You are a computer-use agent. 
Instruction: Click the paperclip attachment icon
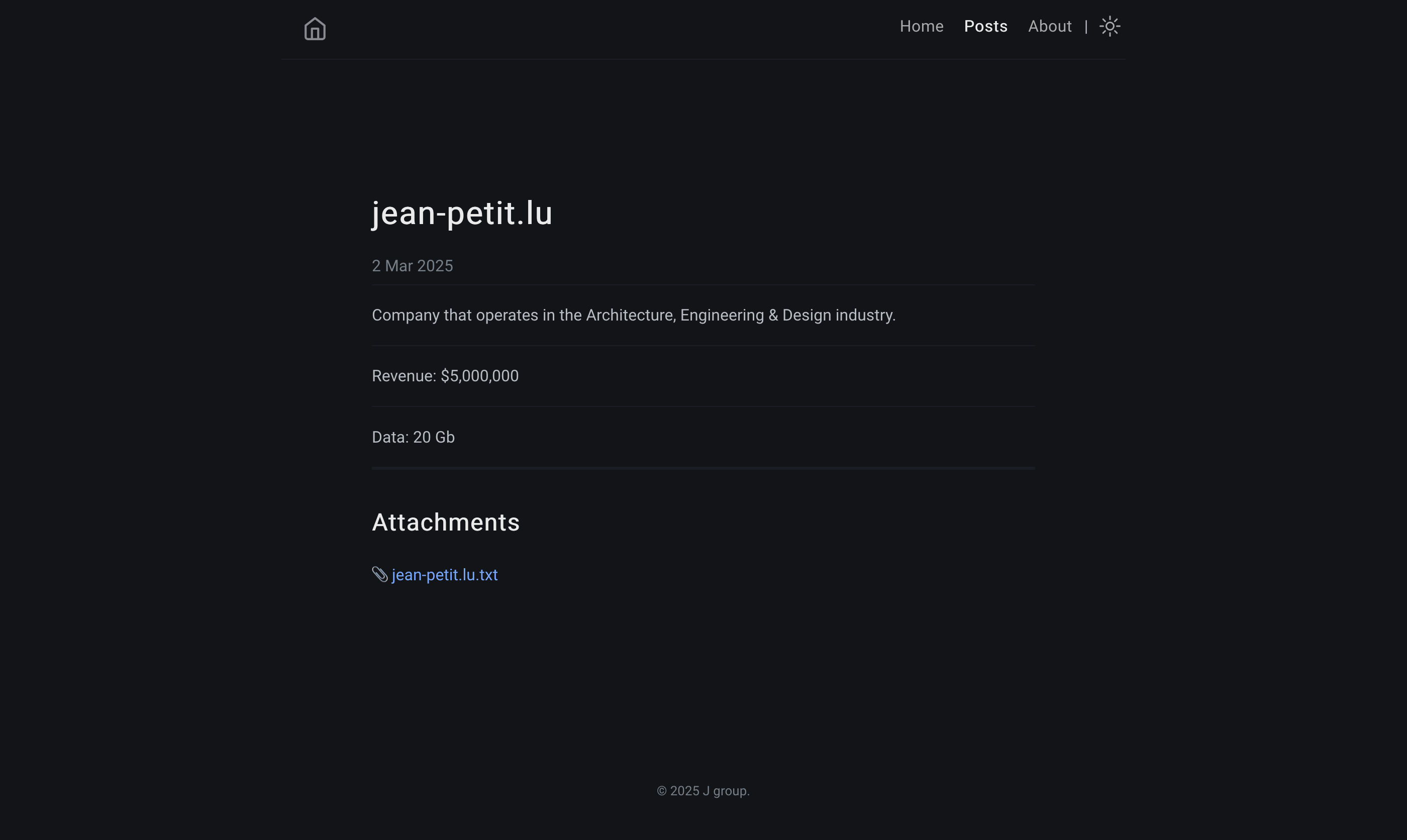tap(380, 575)
